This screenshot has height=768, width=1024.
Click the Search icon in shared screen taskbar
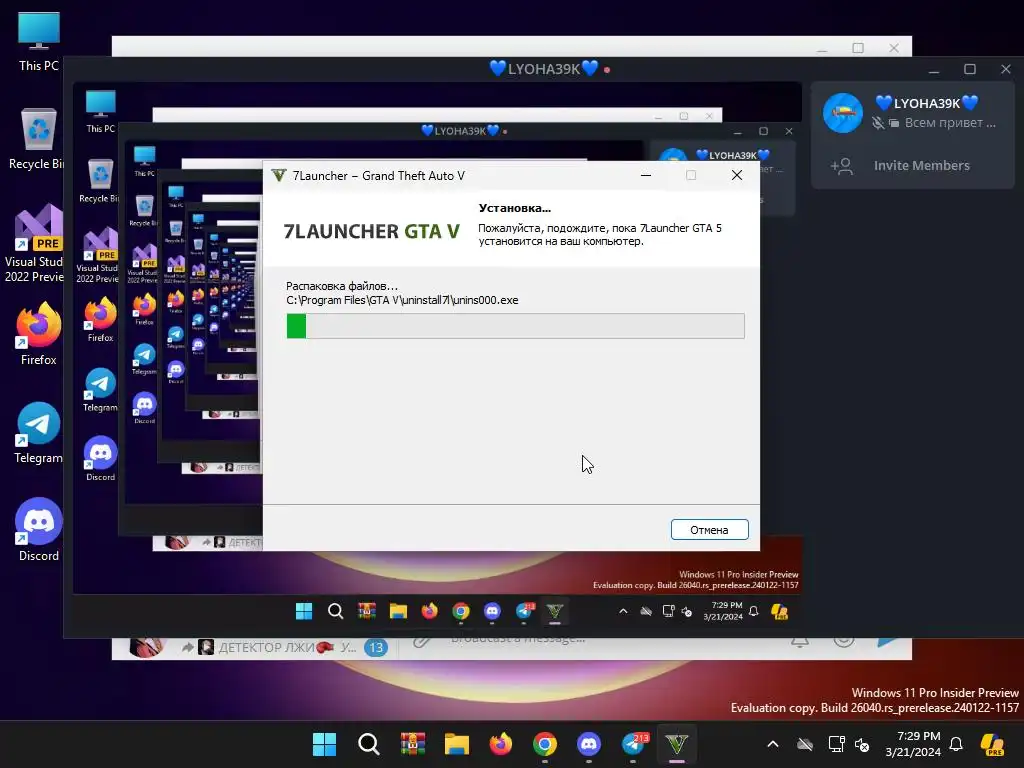coord(336,611)
